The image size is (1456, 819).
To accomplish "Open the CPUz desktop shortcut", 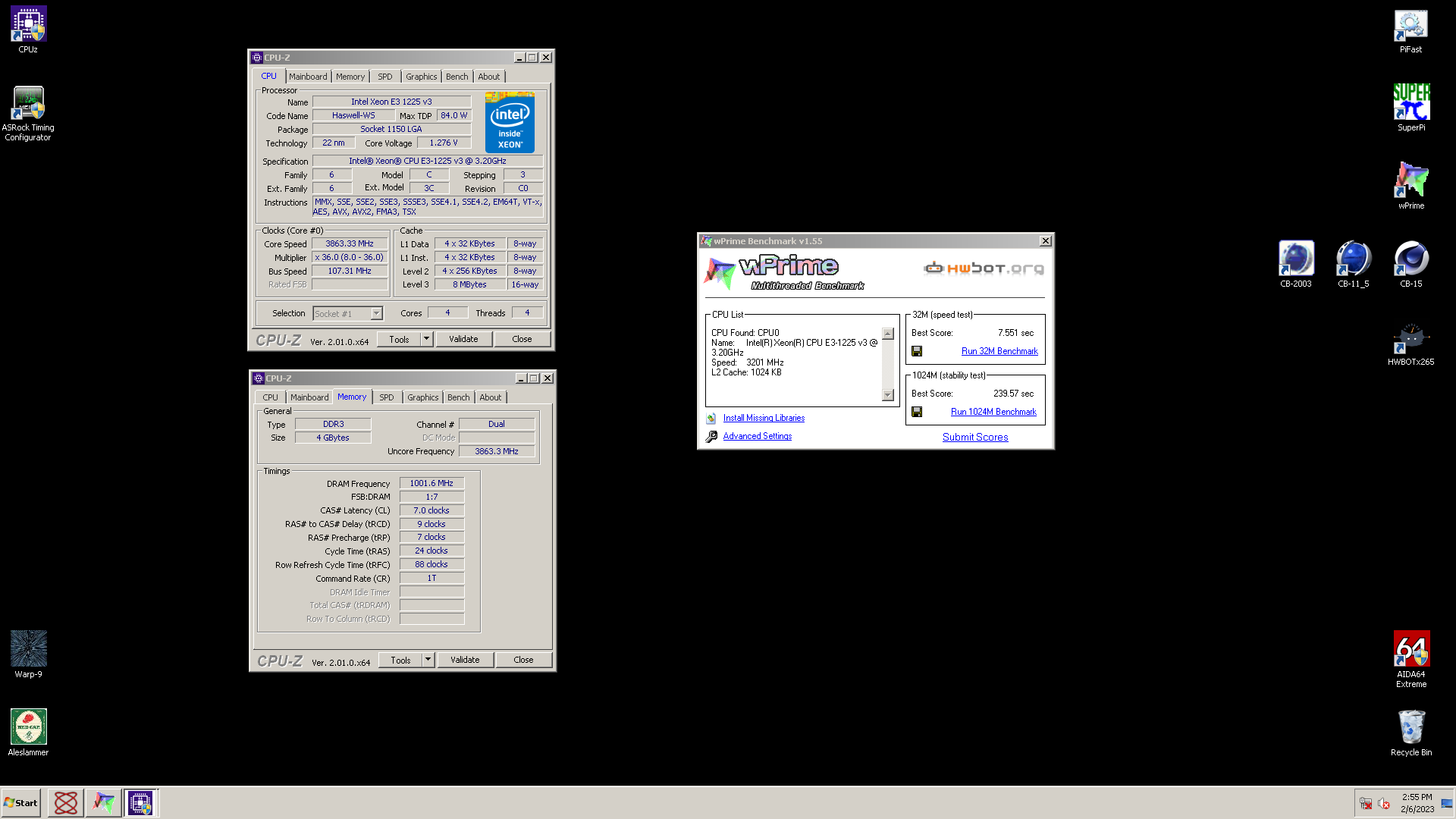I will 28,30.
